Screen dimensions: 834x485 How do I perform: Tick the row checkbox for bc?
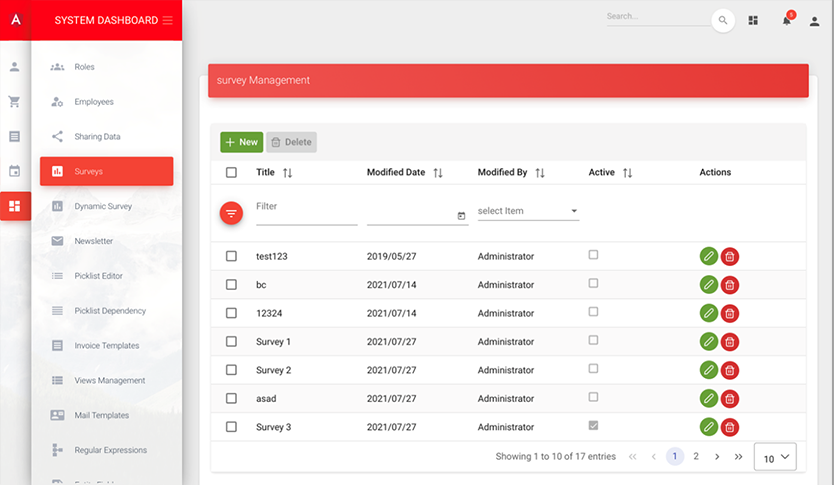231,285
